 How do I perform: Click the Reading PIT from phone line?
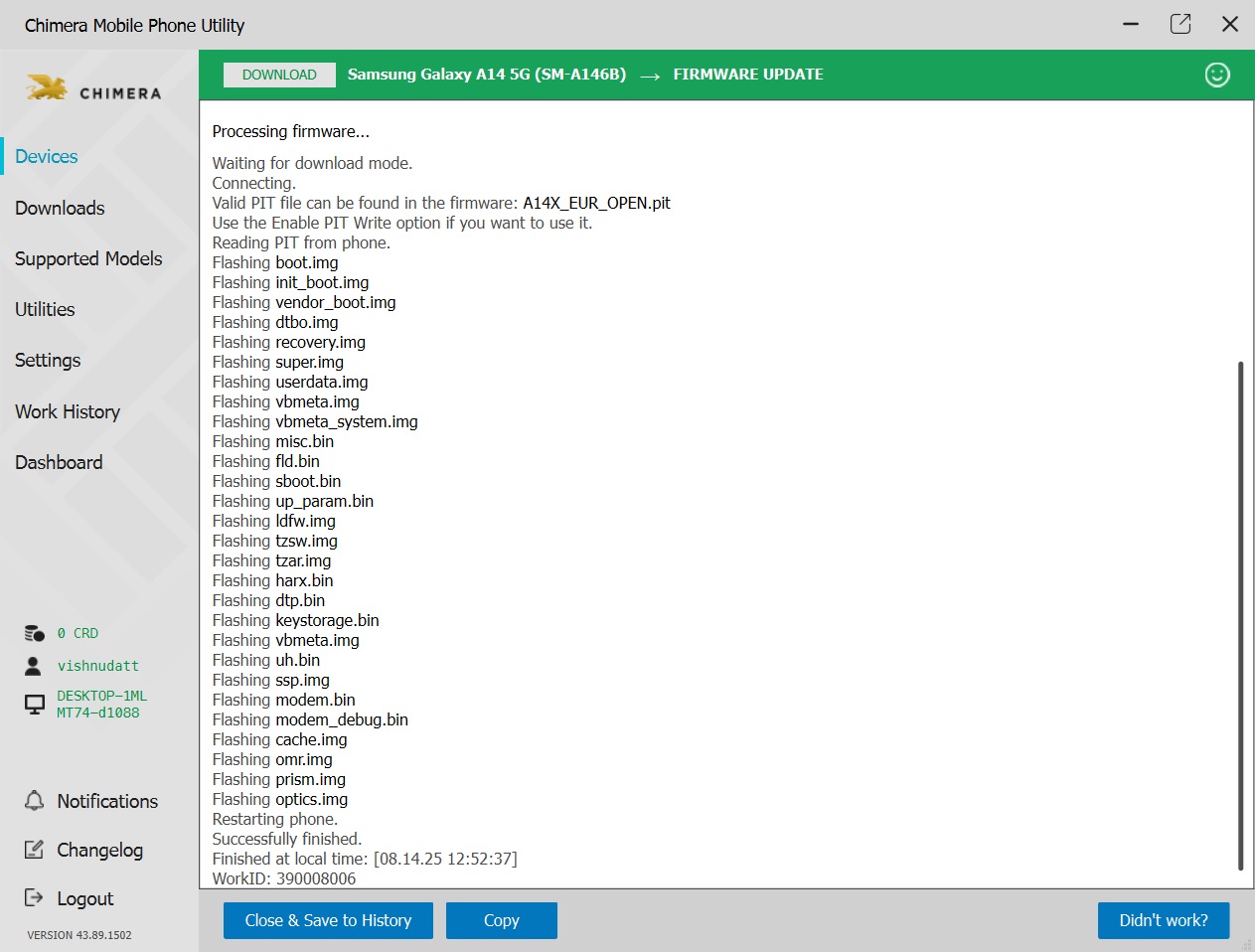coord(301,242)
